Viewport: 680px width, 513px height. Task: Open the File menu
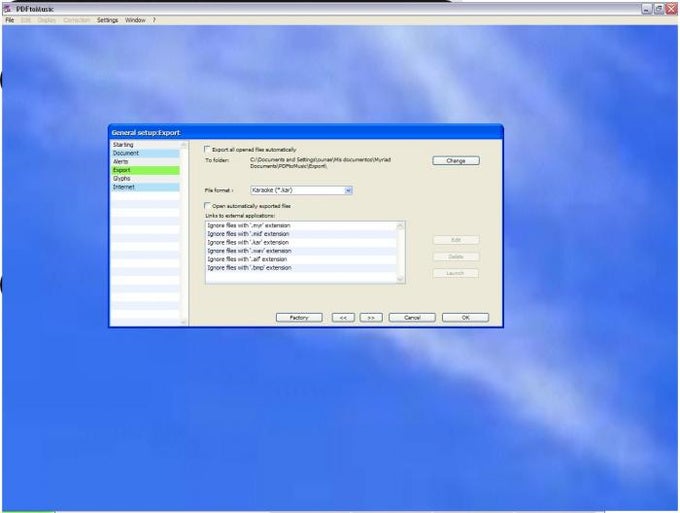tap(10, 20)
